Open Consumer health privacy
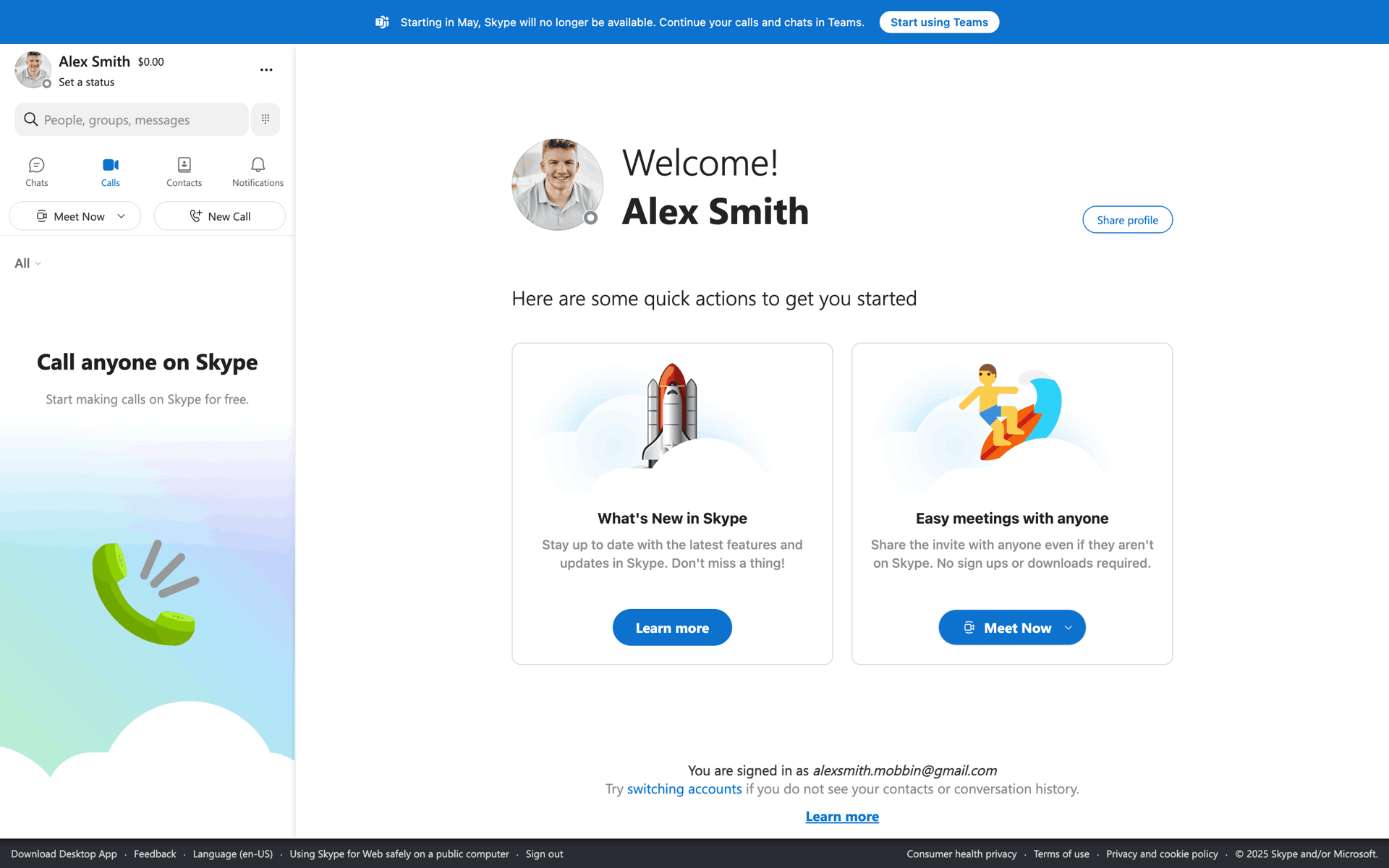This screenshot has width=1389, height=868. coord(961,854)
